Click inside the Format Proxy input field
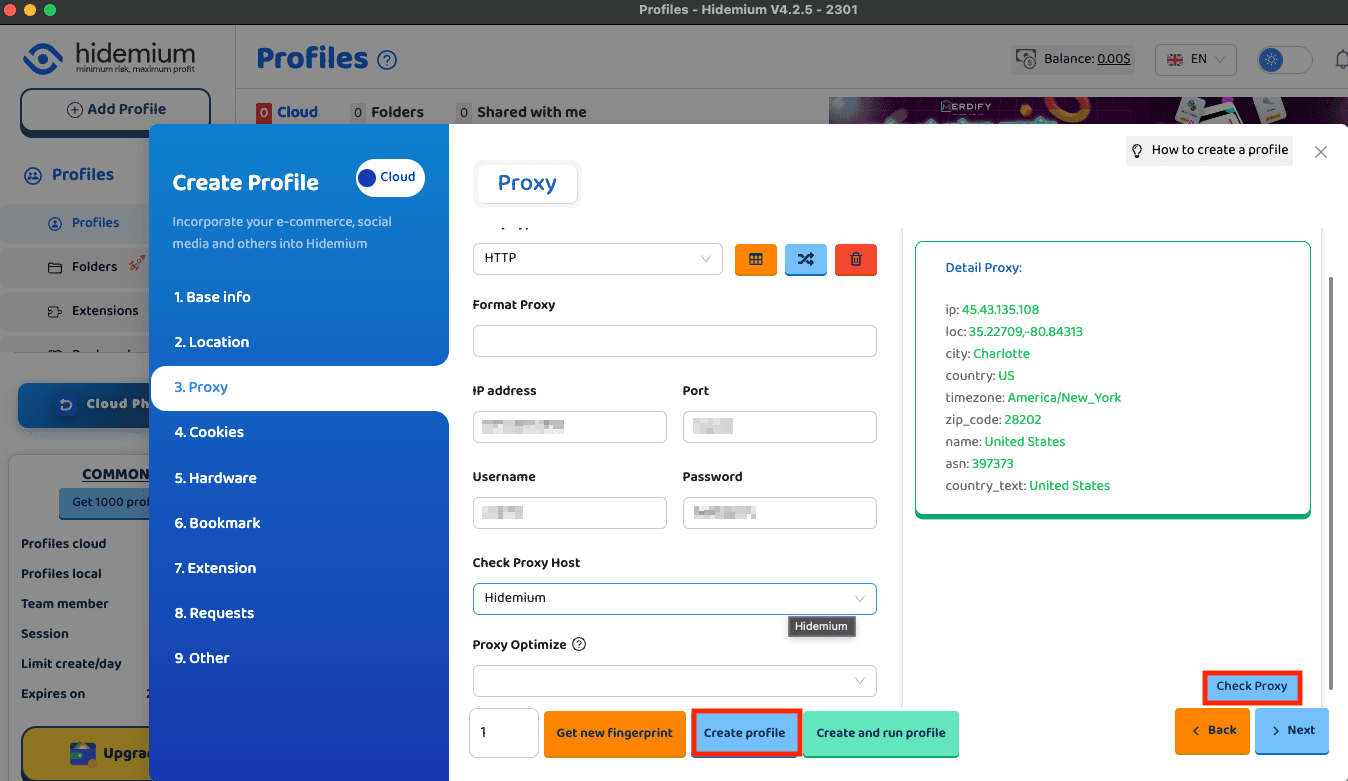The width and height of the screenshot is (1348, 781). [674, 341]
